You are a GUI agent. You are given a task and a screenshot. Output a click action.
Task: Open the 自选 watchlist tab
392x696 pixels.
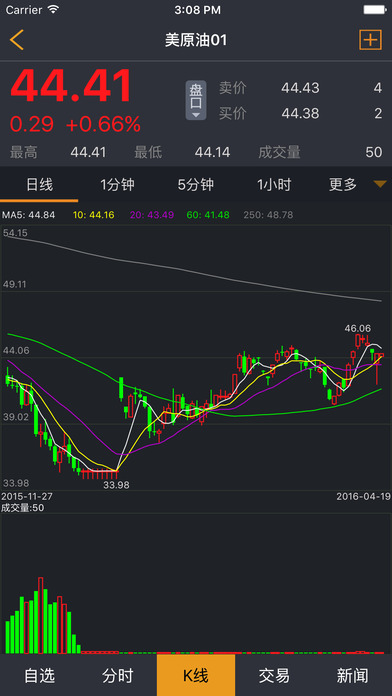pos(39,675)
